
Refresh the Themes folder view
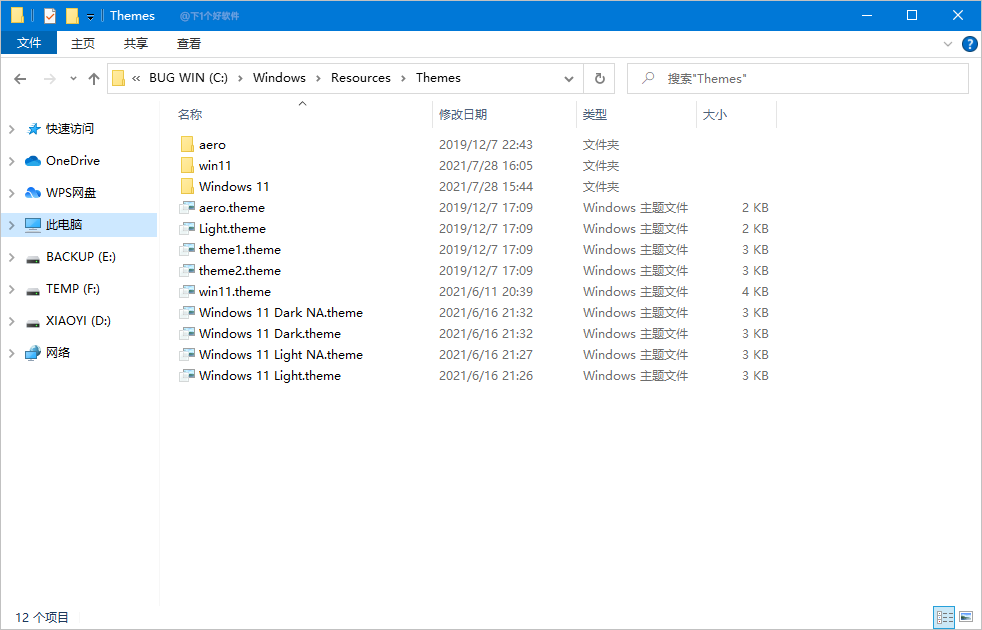(599, 79)
